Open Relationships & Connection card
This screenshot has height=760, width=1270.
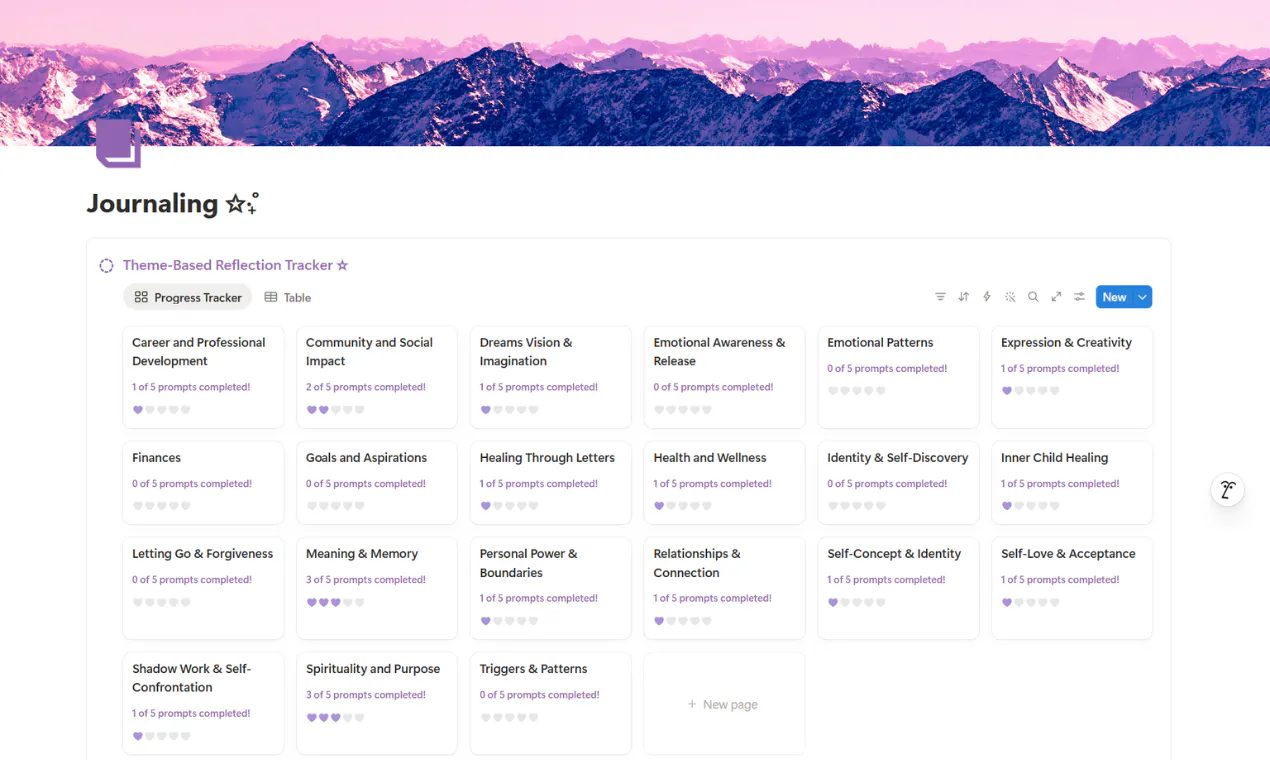click(724, 588)
